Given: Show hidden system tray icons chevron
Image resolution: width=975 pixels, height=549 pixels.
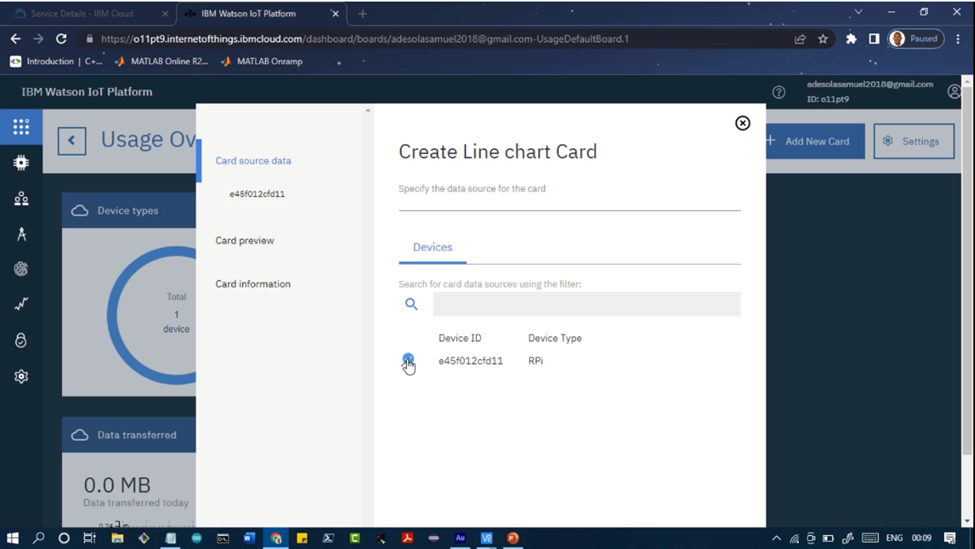Looking at the screenshot, I should (x=776, y=538).
